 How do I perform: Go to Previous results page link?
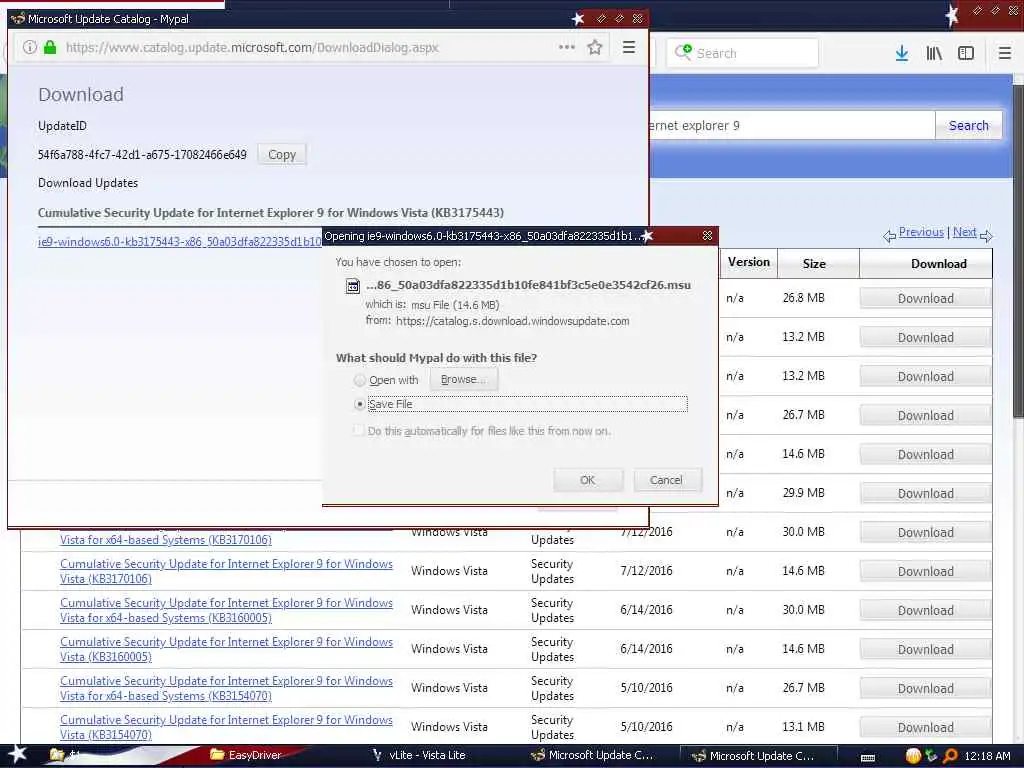coord(921,232)
